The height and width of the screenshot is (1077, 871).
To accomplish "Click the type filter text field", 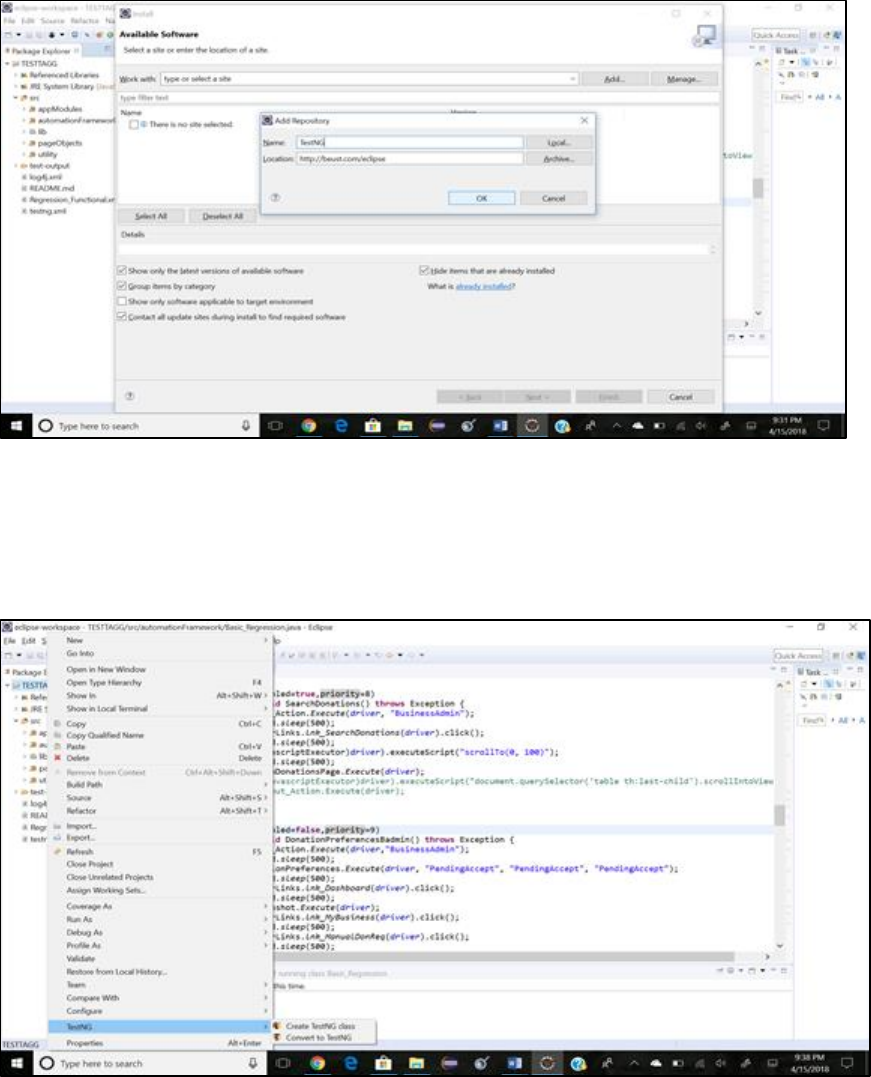I will (418, 98).
